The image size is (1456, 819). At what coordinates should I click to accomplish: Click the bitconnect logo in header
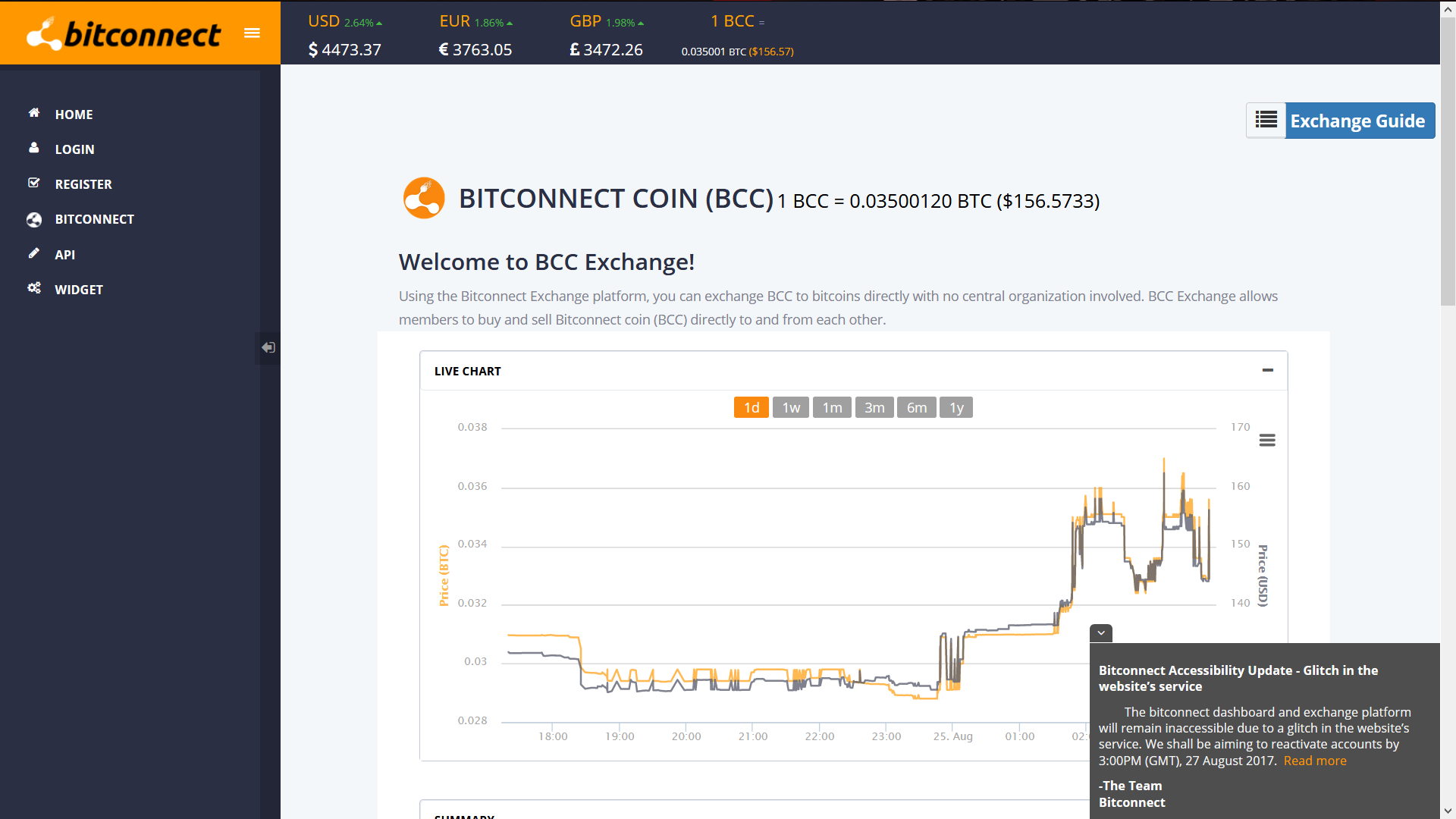pos(124,33)
